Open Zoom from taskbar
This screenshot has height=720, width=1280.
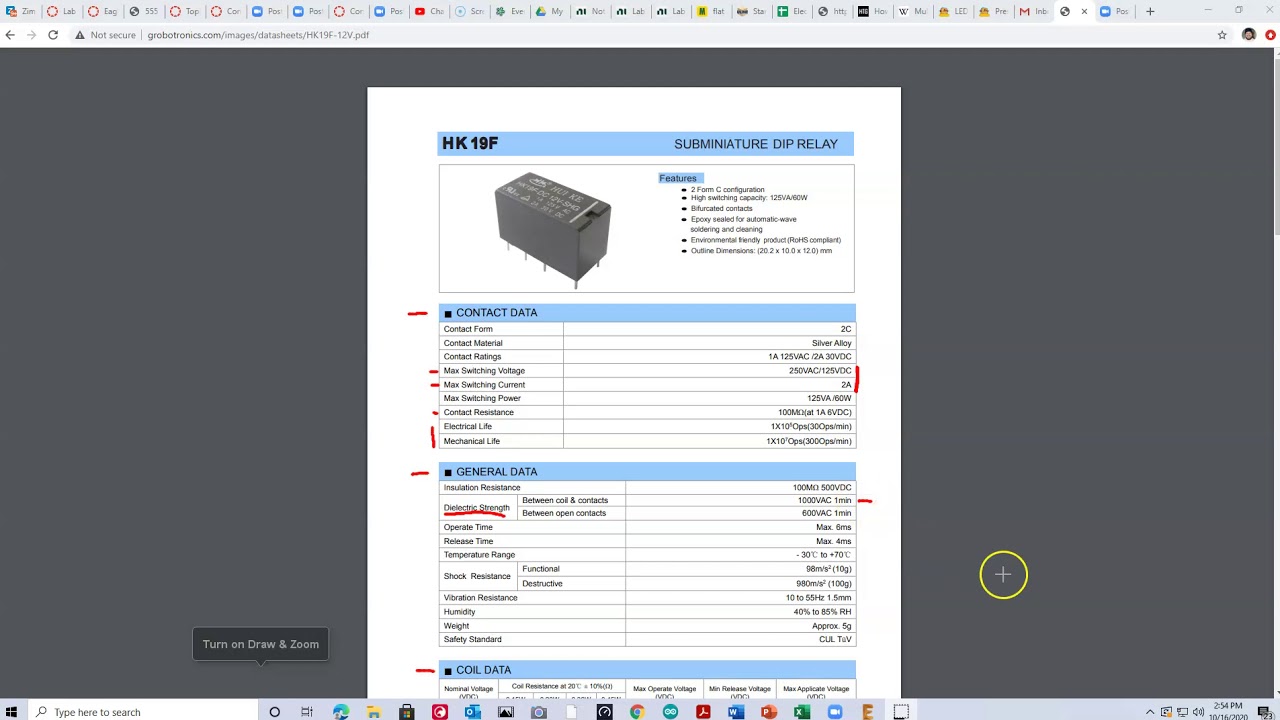pyautogui.click(x=835, y=712)
